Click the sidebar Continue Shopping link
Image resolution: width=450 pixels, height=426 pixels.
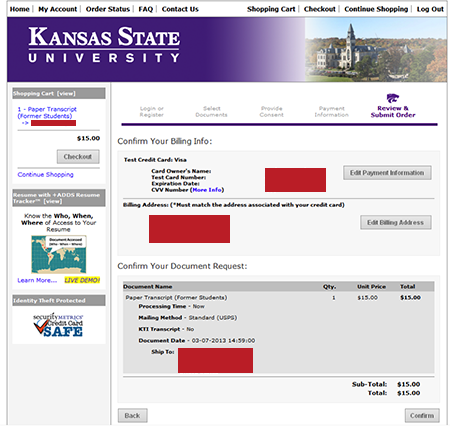tap(46, 174)
